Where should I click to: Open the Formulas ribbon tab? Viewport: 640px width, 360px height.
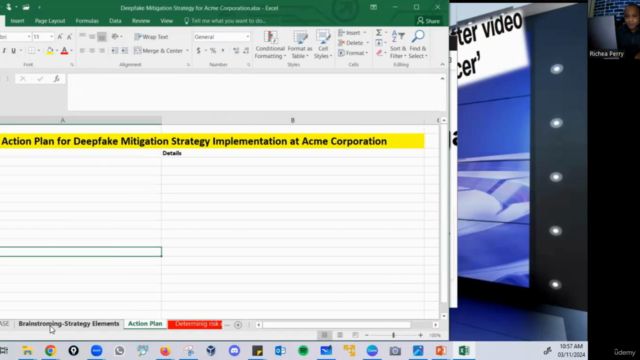click(x=87, y=21)
